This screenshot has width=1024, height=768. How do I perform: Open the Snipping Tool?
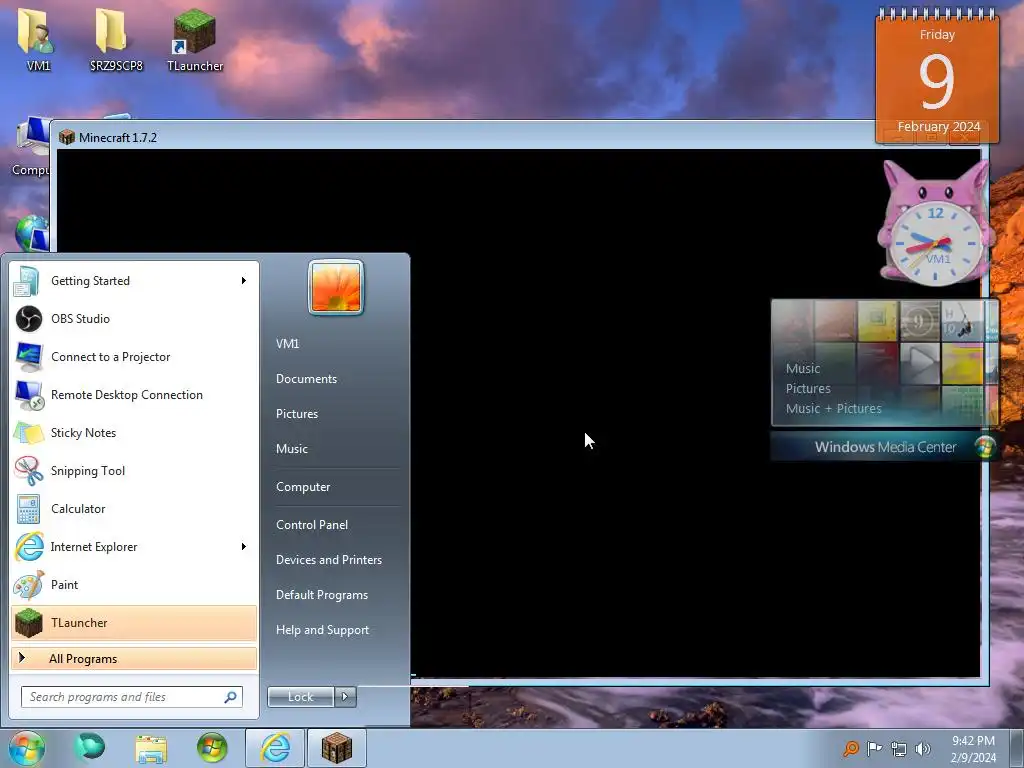point(134,471)
